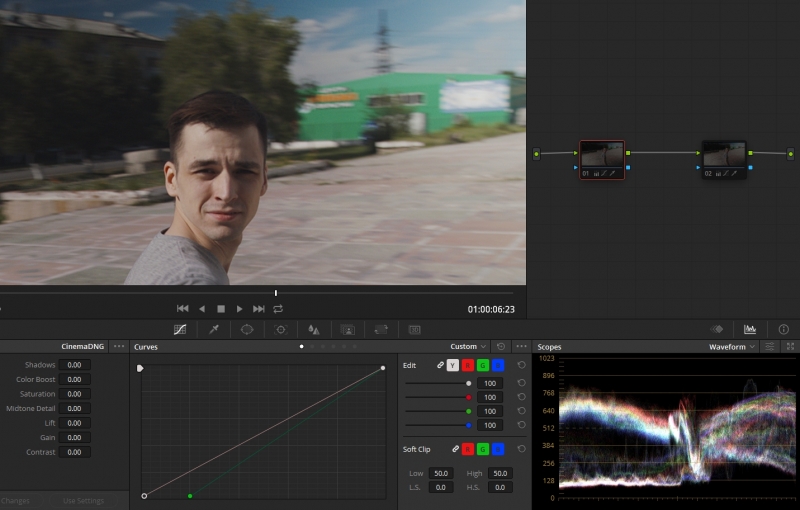Screen dimensions: 800x510
Task: Show the Scopes panel icon
Action: click(750, 329)
